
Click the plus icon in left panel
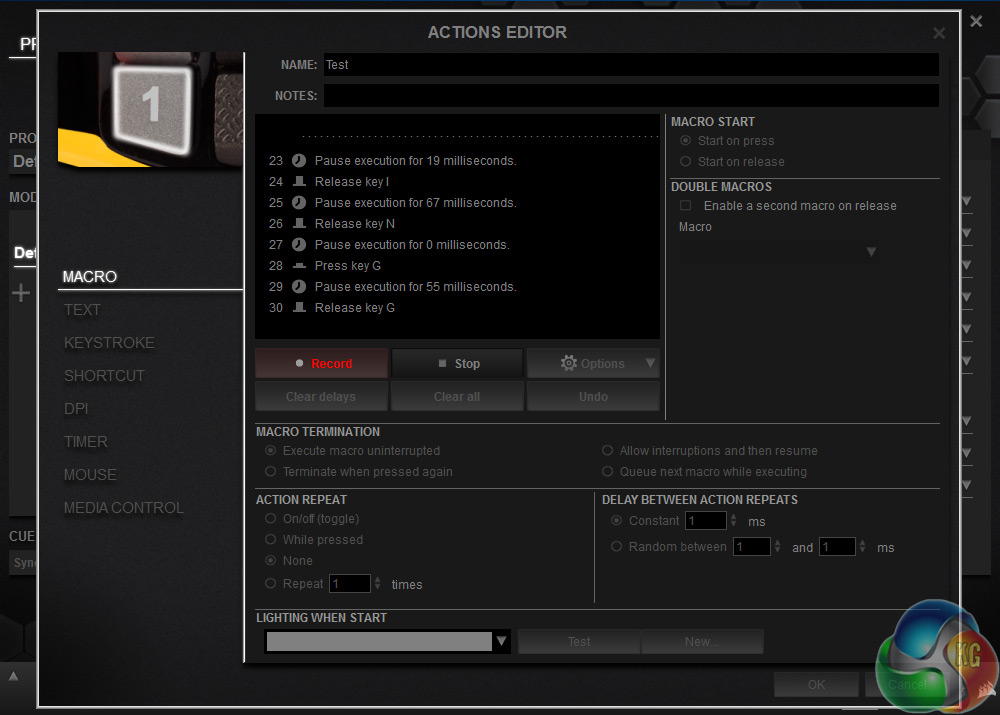pyautogui.click(x=20, y=293)
